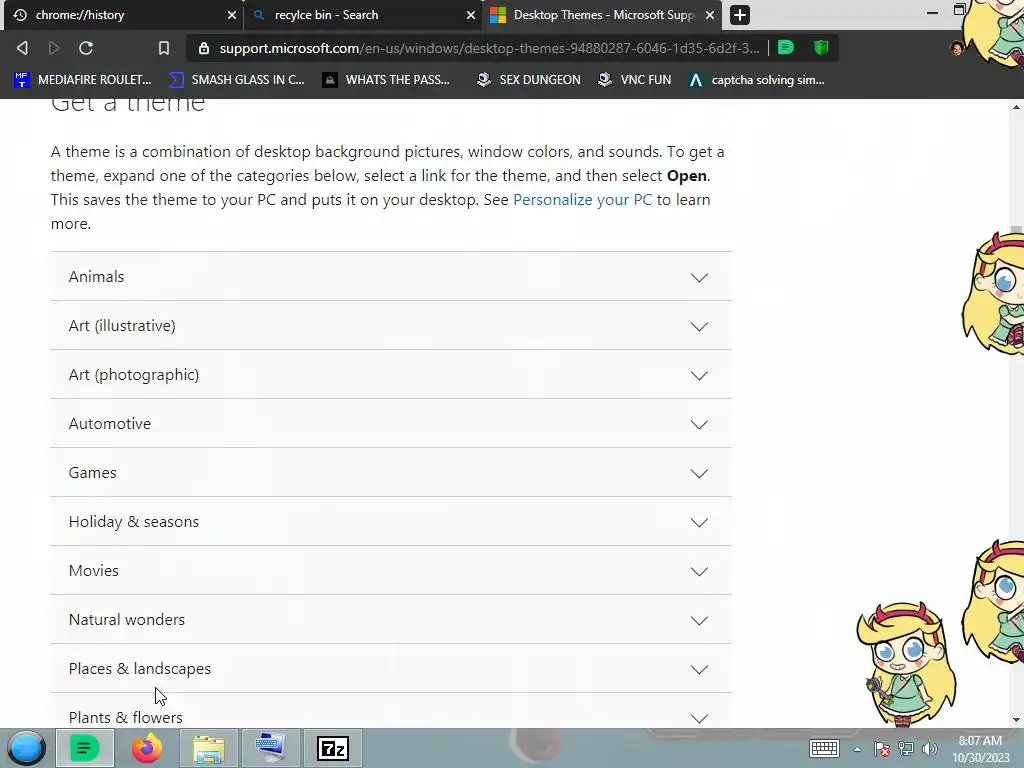Screen dimensions: 1024x768
Task: Expand the Automotive category
Action: [x=391, y=424]
